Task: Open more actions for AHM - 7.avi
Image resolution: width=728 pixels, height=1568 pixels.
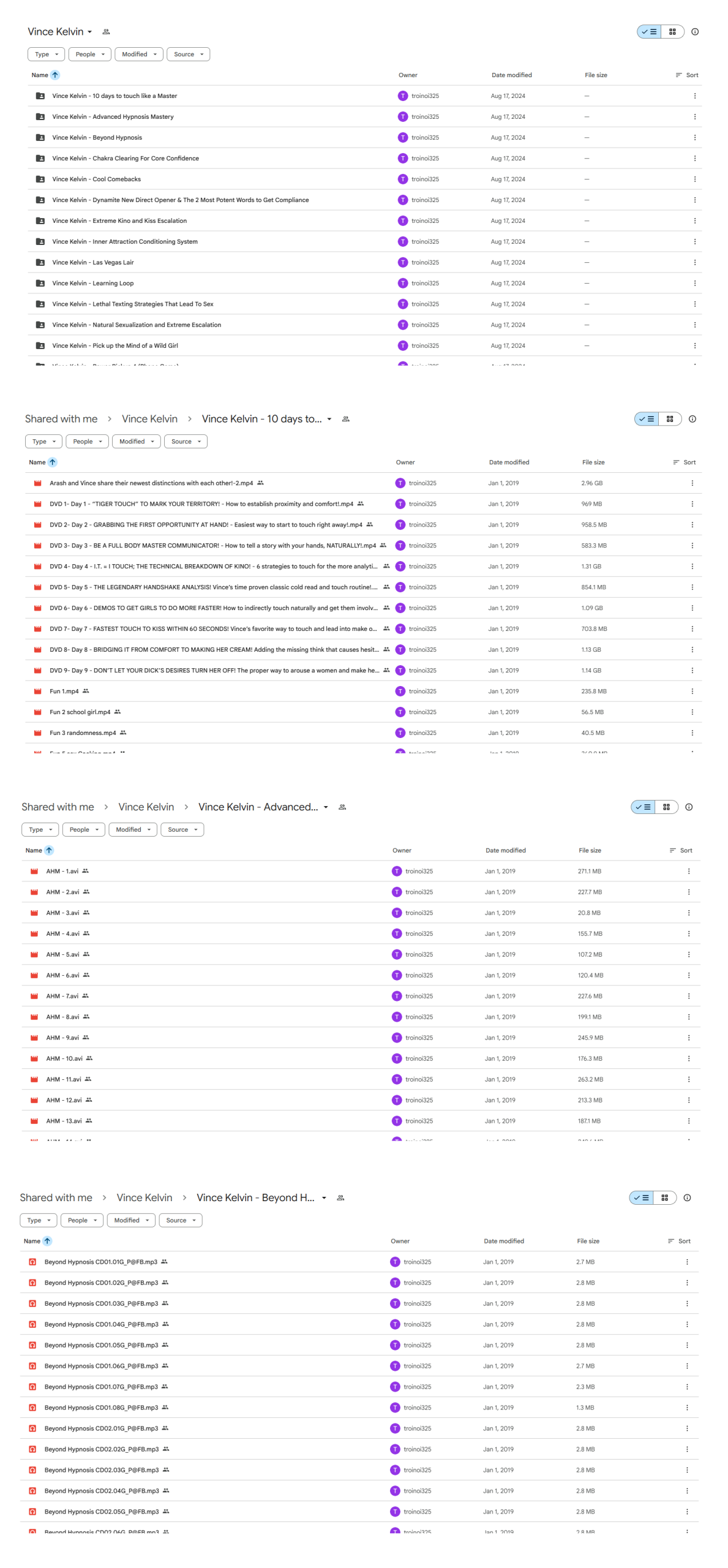Action: coord(688,996)
